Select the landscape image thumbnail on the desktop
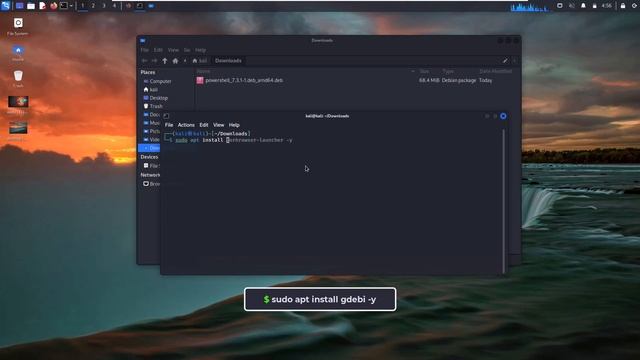The width and height of the screenshot is (640, 360). coord(18,128)
